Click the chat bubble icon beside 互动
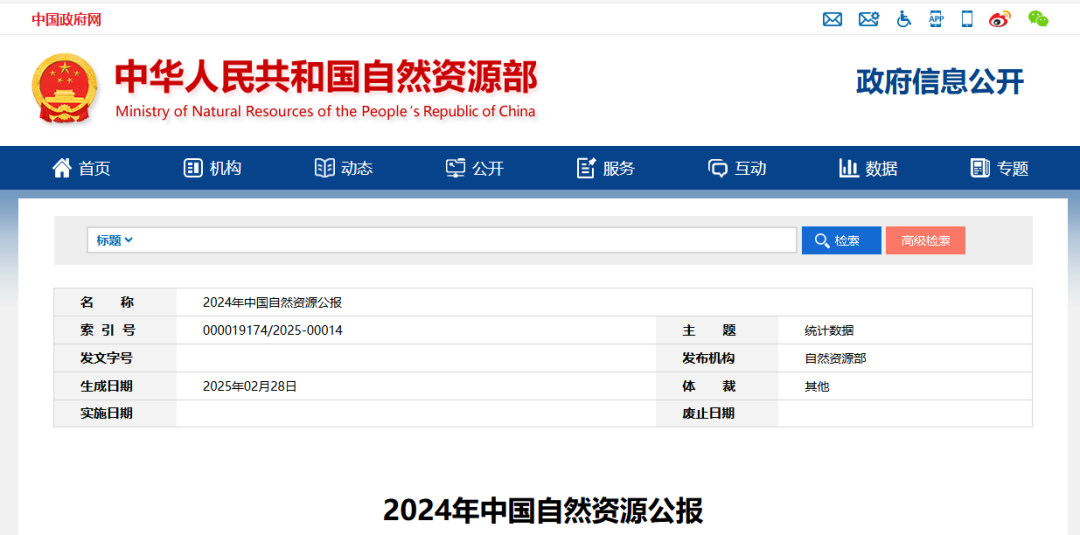This screenshot has height=535, width=1080. pyautogui.click(x=718, y=168)
